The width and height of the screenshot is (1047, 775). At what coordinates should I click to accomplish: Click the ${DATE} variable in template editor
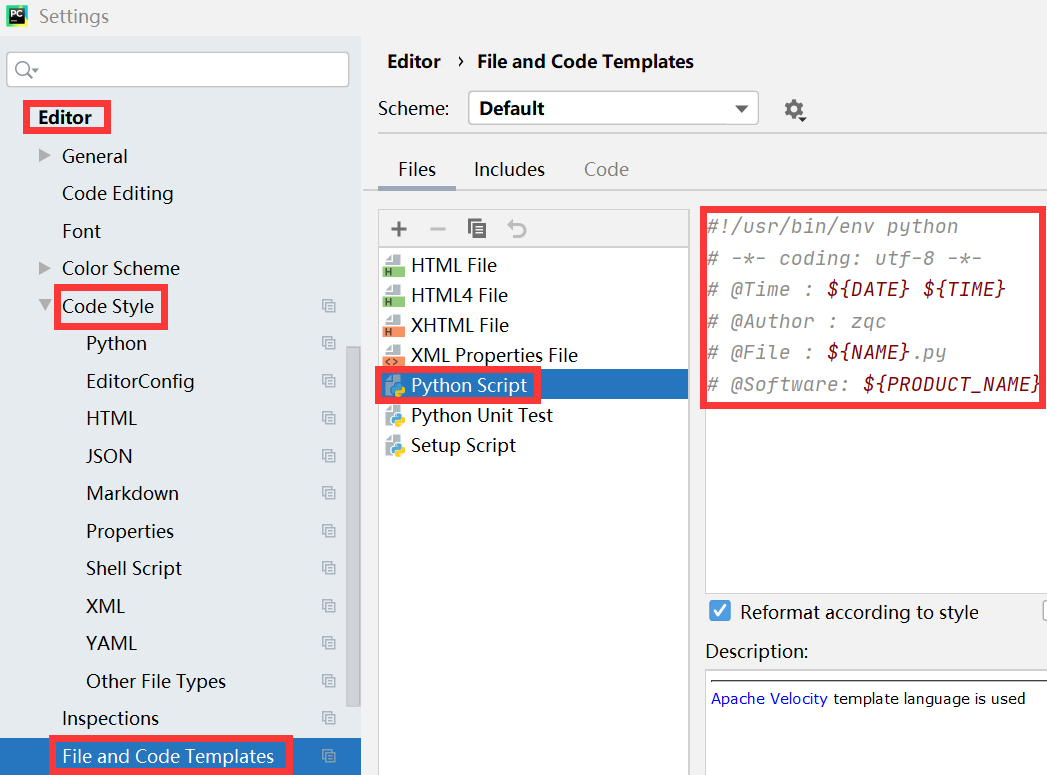coord(867,289)
